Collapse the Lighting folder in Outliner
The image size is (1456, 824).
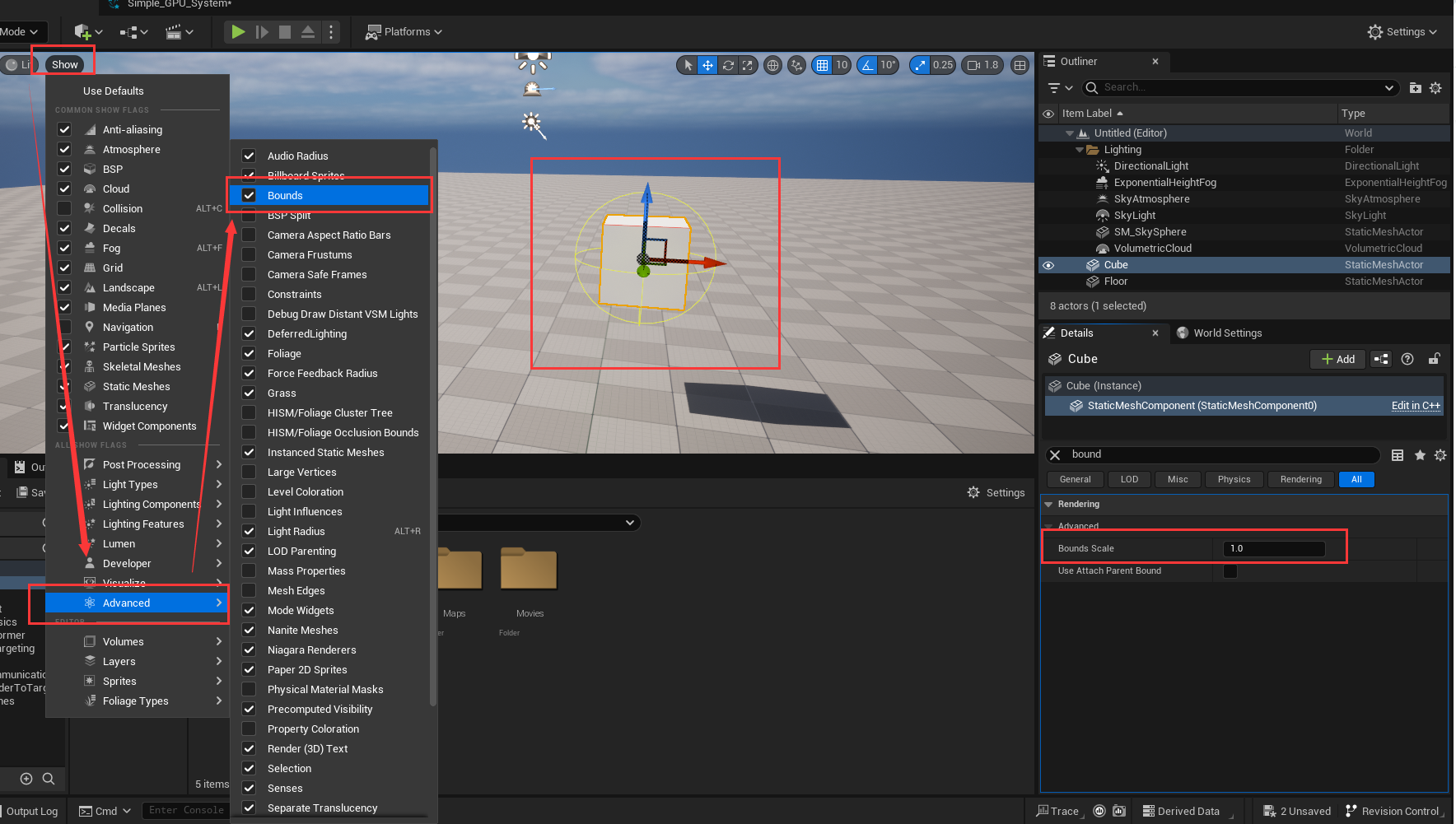(x=1079, y=150)
